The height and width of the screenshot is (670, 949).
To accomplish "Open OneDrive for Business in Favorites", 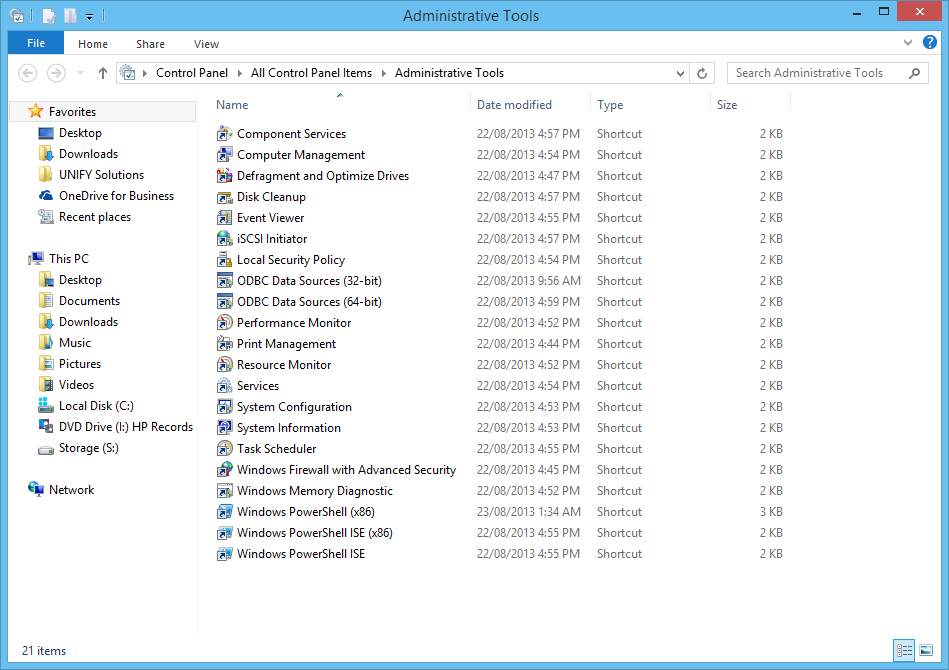I will [x=116, y=196].
